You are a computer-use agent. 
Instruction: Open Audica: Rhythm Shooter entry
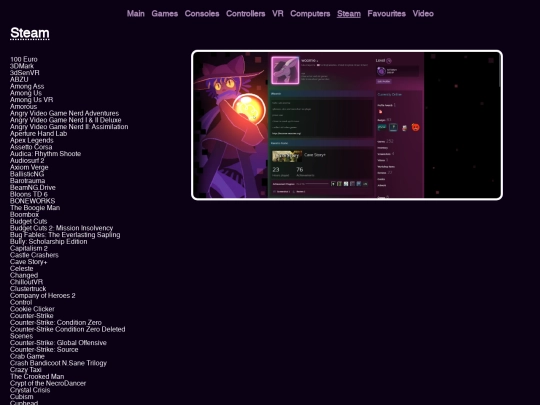pyautogui.click(x=45, y=154)
